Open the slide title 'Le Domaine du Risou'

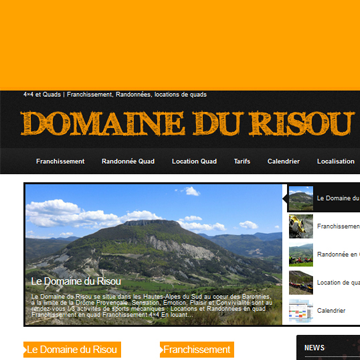click(76, 281)
